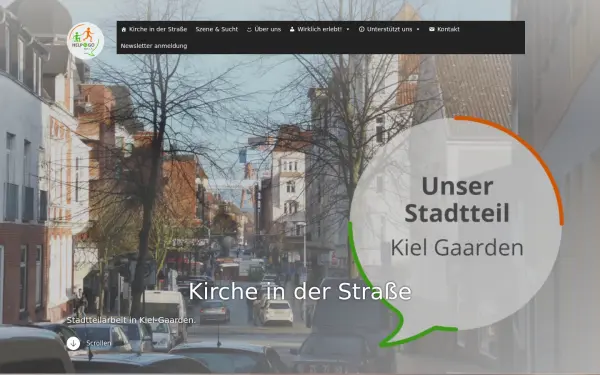Click the Kiel Gaarden text in bubble

click(457, 248)
